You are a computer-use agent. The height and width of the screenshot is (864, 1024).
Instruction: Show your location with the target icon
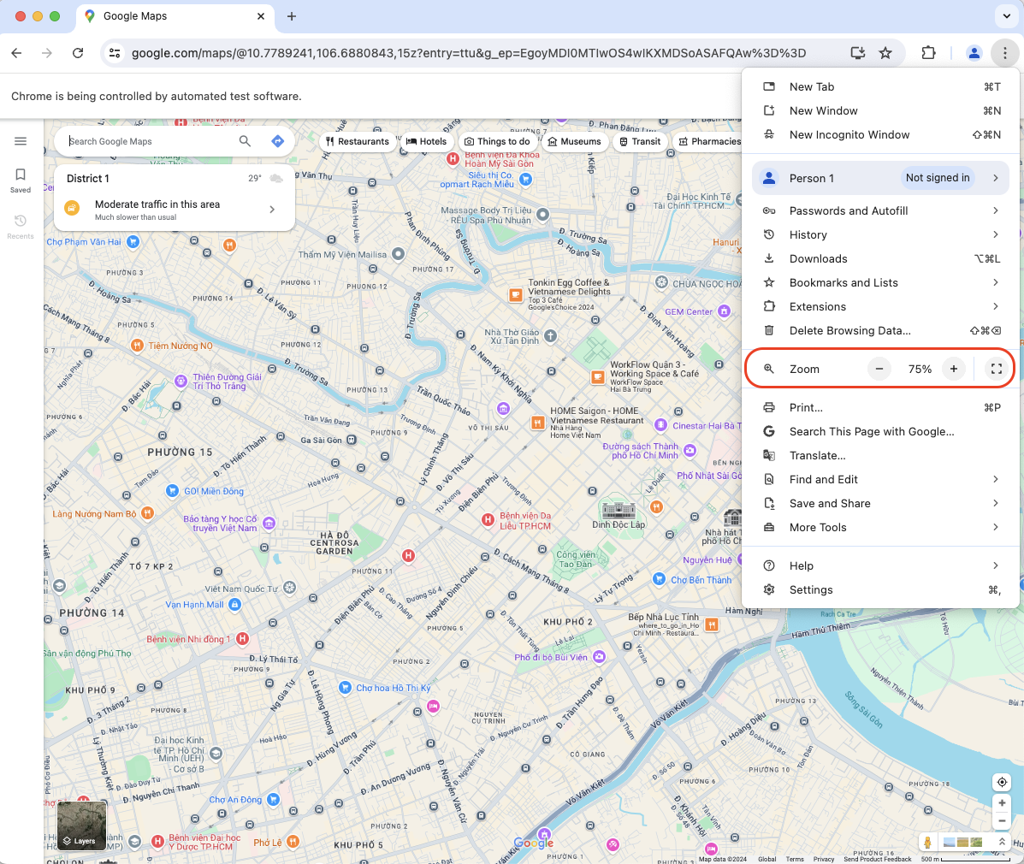pos(1001,781)
